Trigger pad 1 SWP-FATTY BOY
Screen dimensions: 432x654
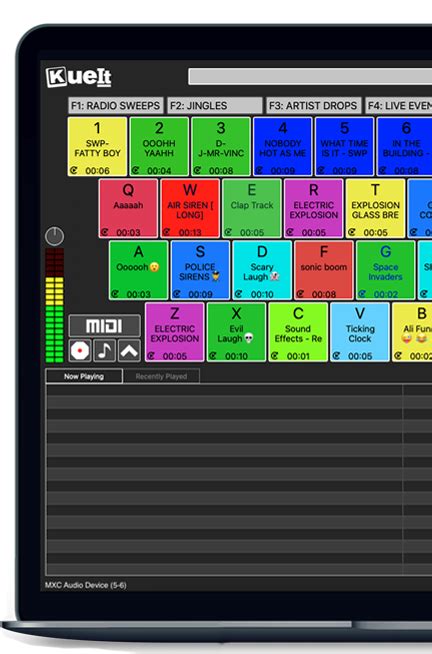97,146
